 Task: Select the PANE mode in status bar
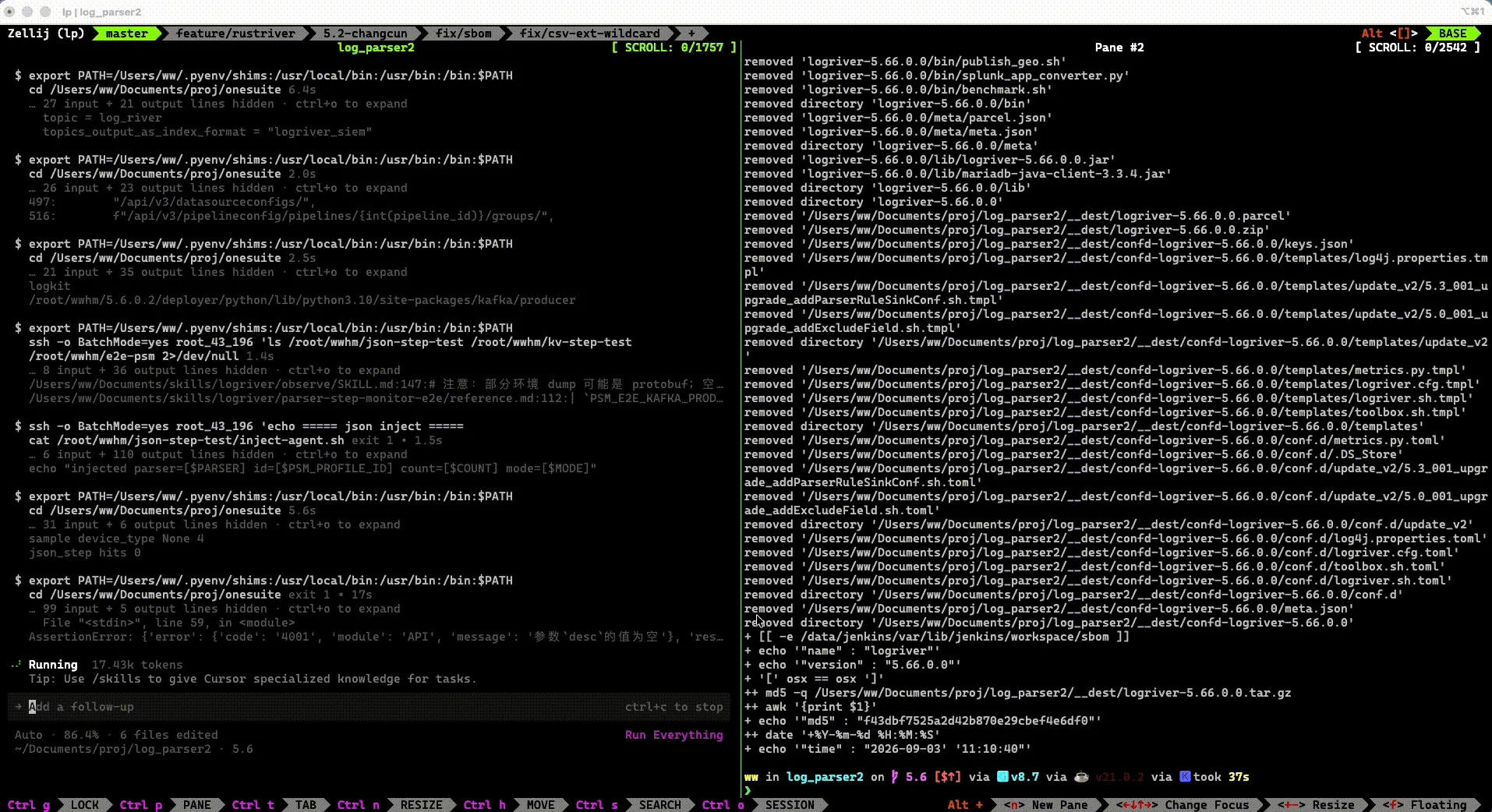pos(196,805)
